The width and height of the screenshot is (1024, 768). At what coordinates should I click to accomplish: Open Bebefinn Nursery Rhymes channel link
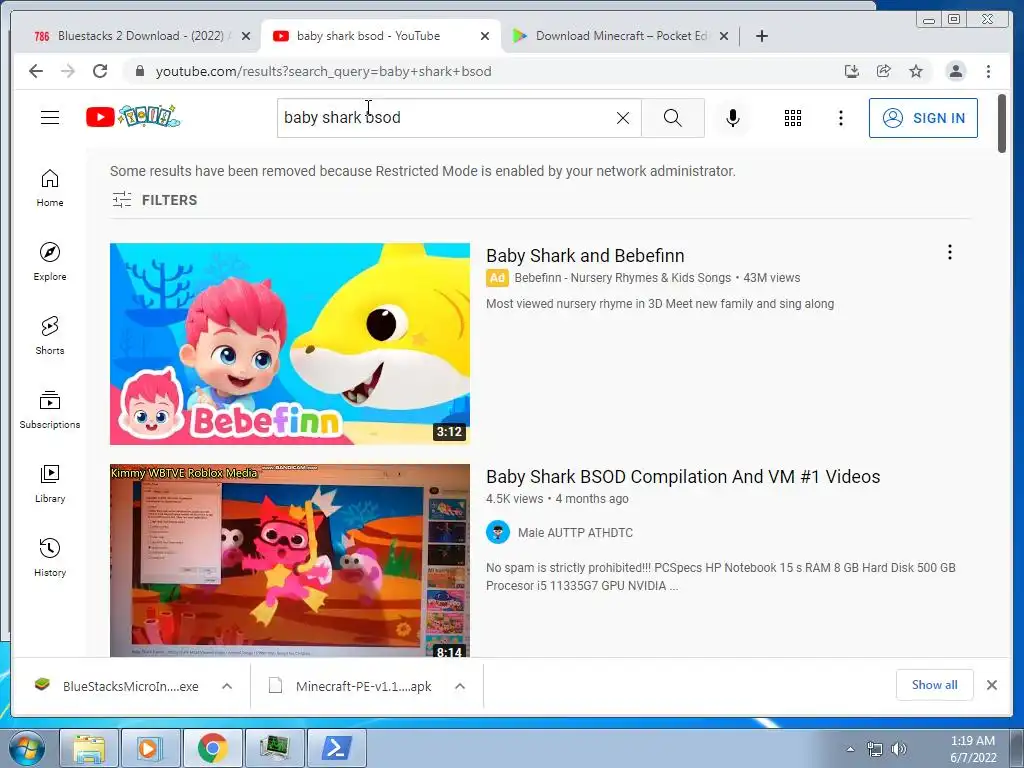pyautogui.click(x=622, y=278)
